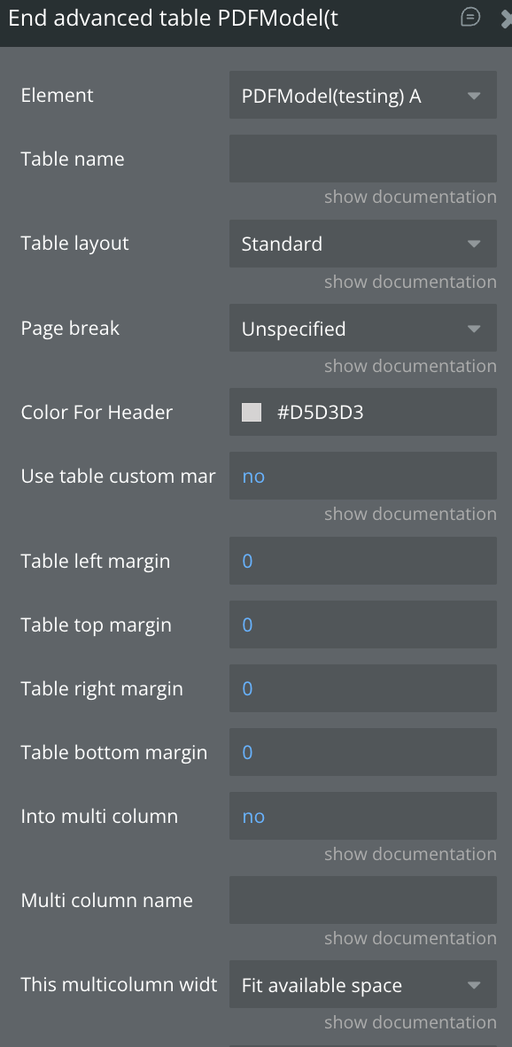The width and height of the screenshot is (512, 1047).
Task: Click the Table bottom margin value field
Action: pyautogui.click(x=363, y=752)
